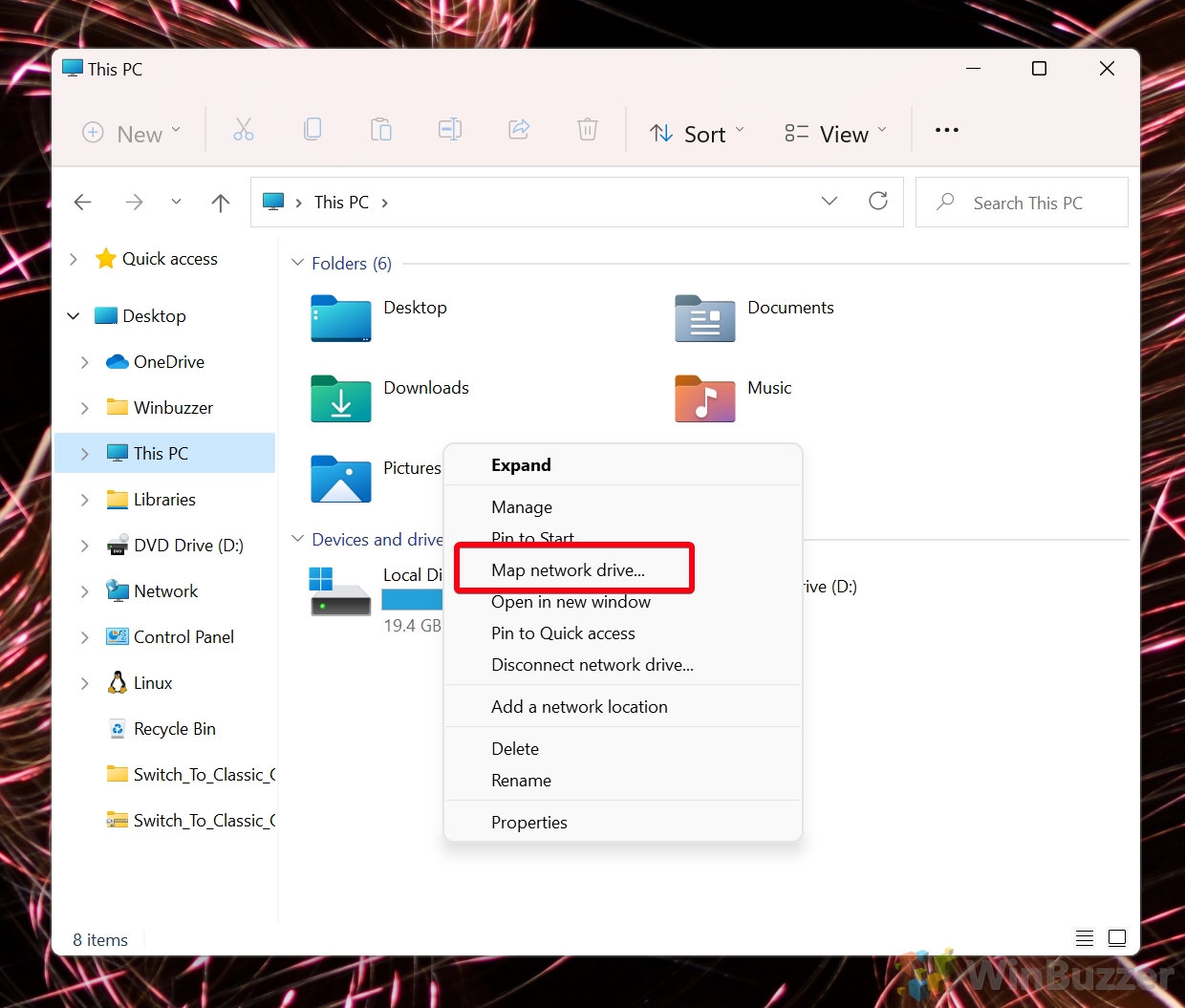Click the Control Panel icon in sidebar
The width and height of the screenshot is (1185, 1008).
[x=118, y=636]
